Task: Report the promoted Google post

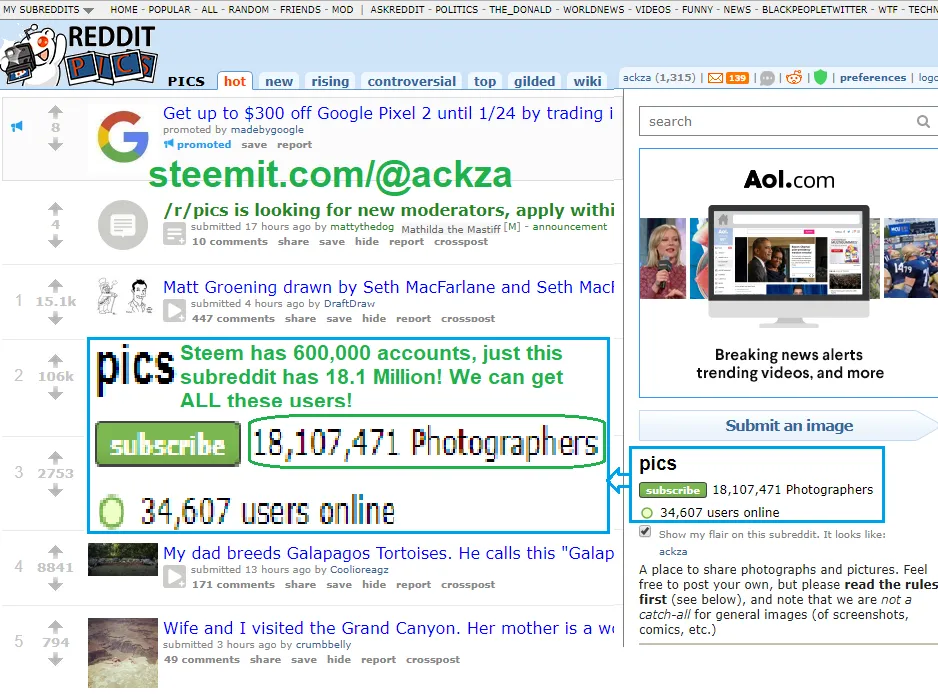Action: 294,144
